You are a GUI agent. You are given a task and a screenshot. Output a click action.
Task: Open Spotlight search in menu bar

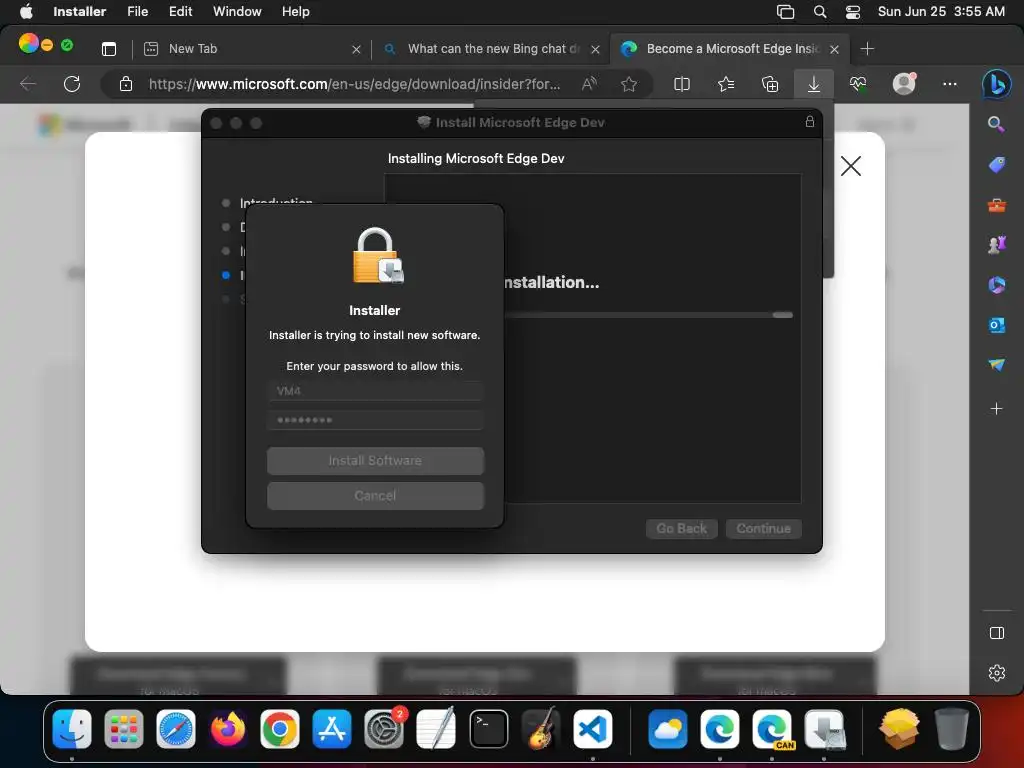pyautogui.click(x=820, y=11)
